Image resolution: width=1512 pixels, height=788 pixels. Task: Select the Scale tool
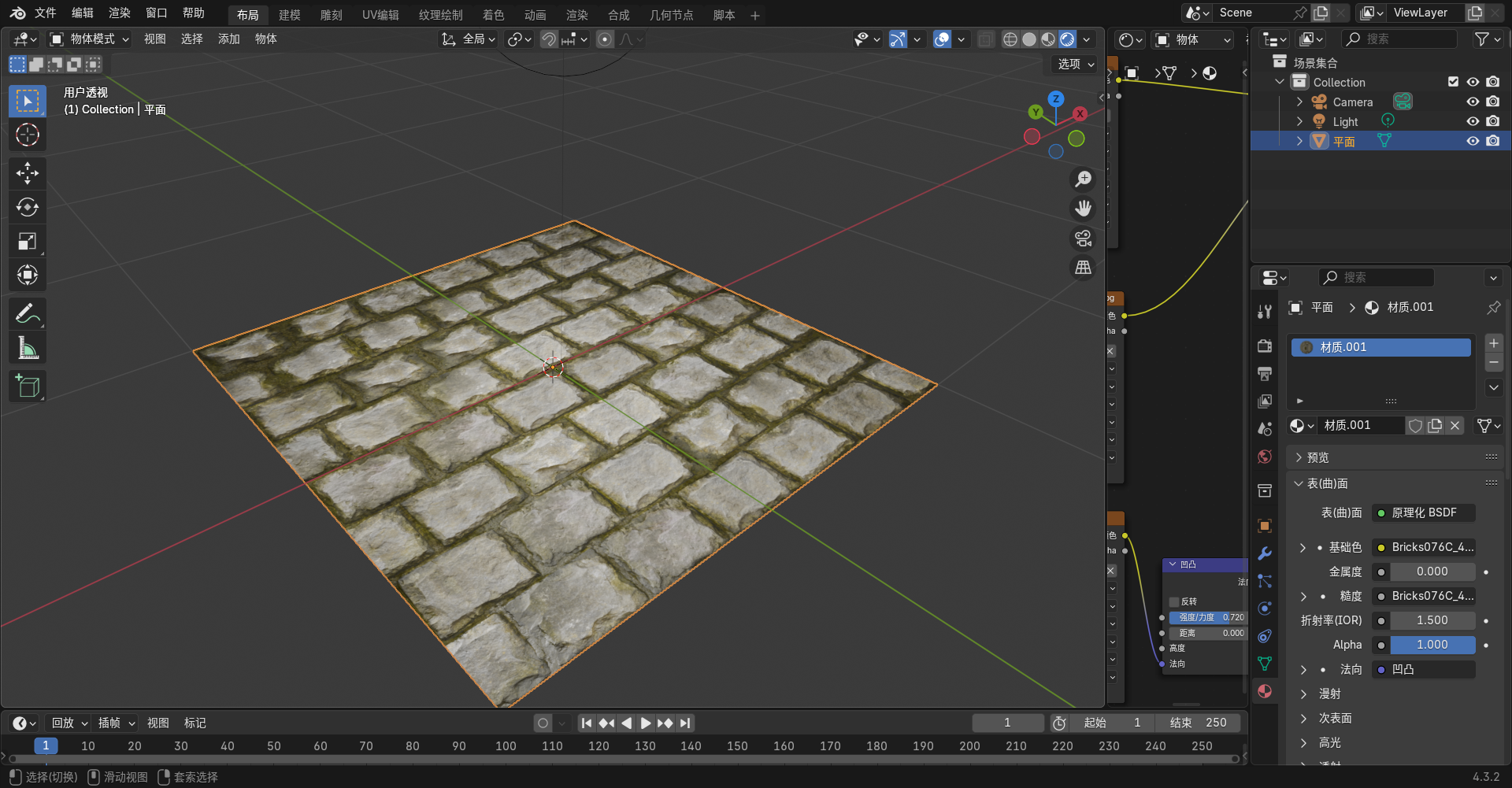(28, 241)
